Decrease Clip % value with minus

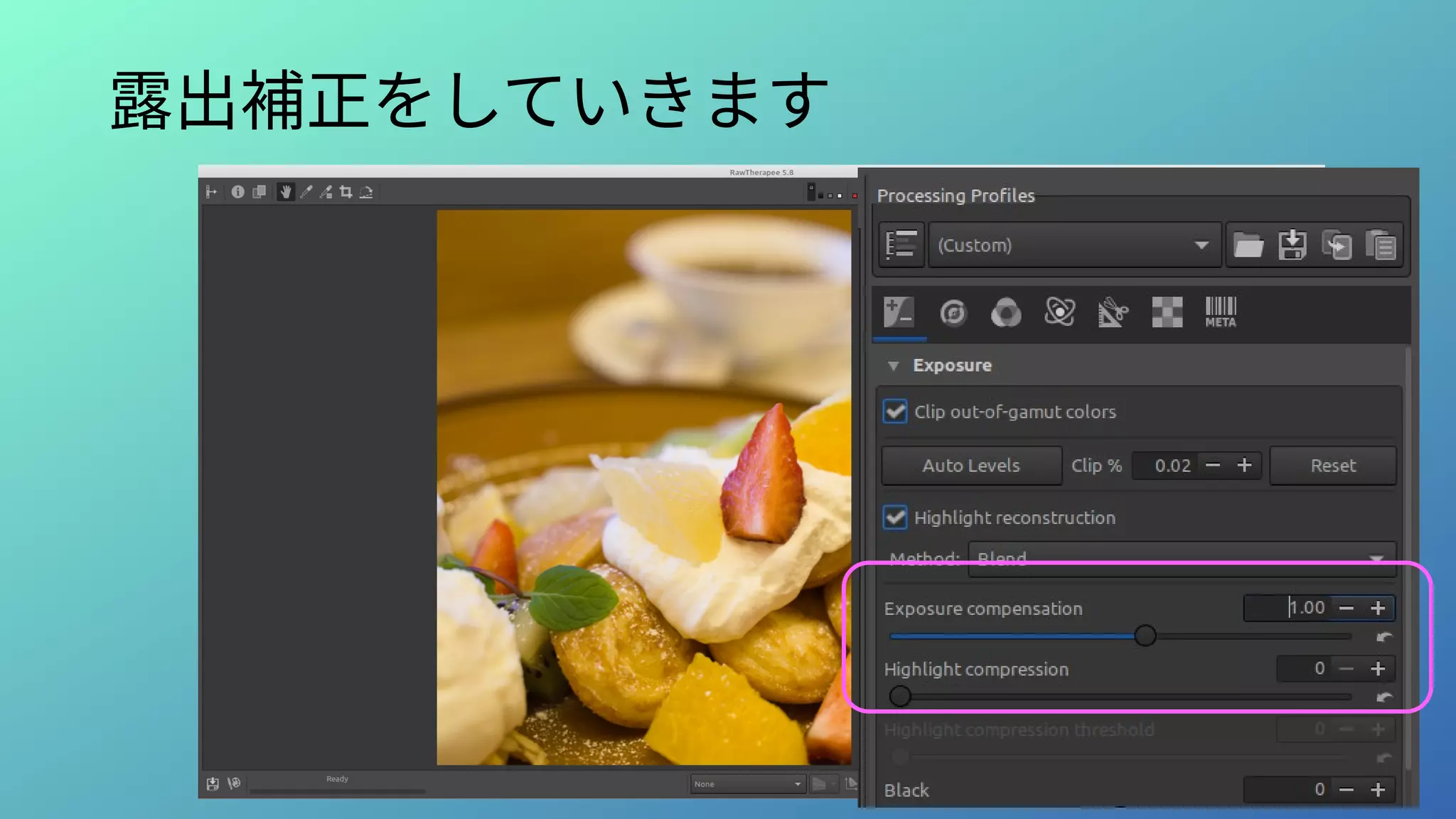pyautogui.click(x=1214, y=466)
